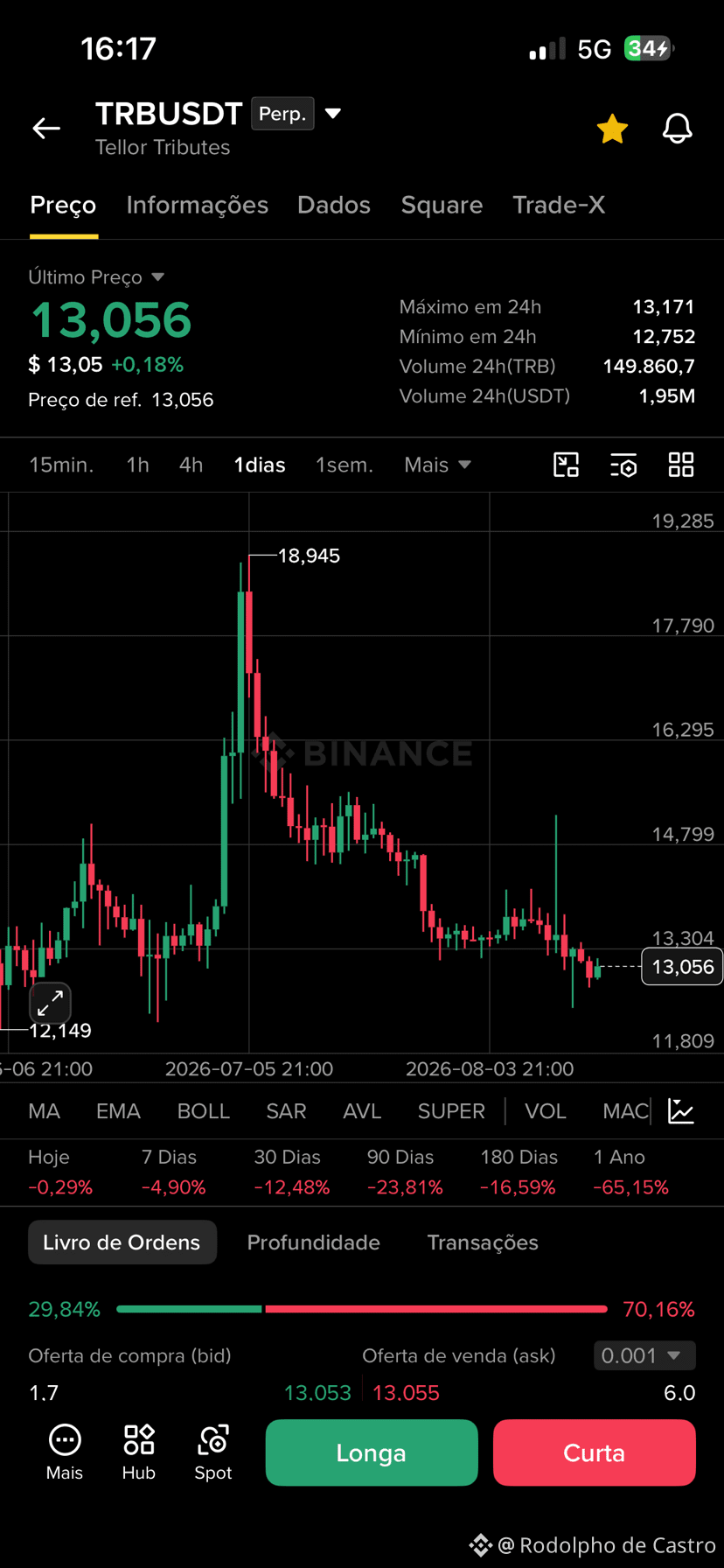The image size is (724, 1568).
Task: Tap the signal strength bars icon
Action: pos(548,49)
